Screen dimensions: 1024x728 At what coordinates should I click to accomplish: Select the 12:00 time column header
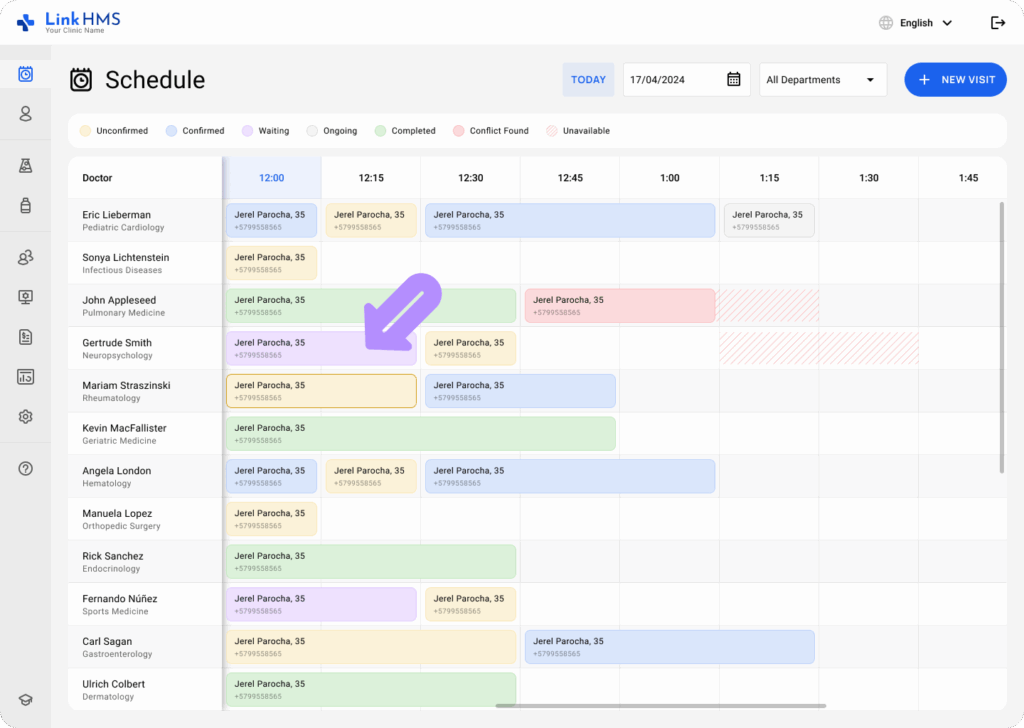click(272, 178)
